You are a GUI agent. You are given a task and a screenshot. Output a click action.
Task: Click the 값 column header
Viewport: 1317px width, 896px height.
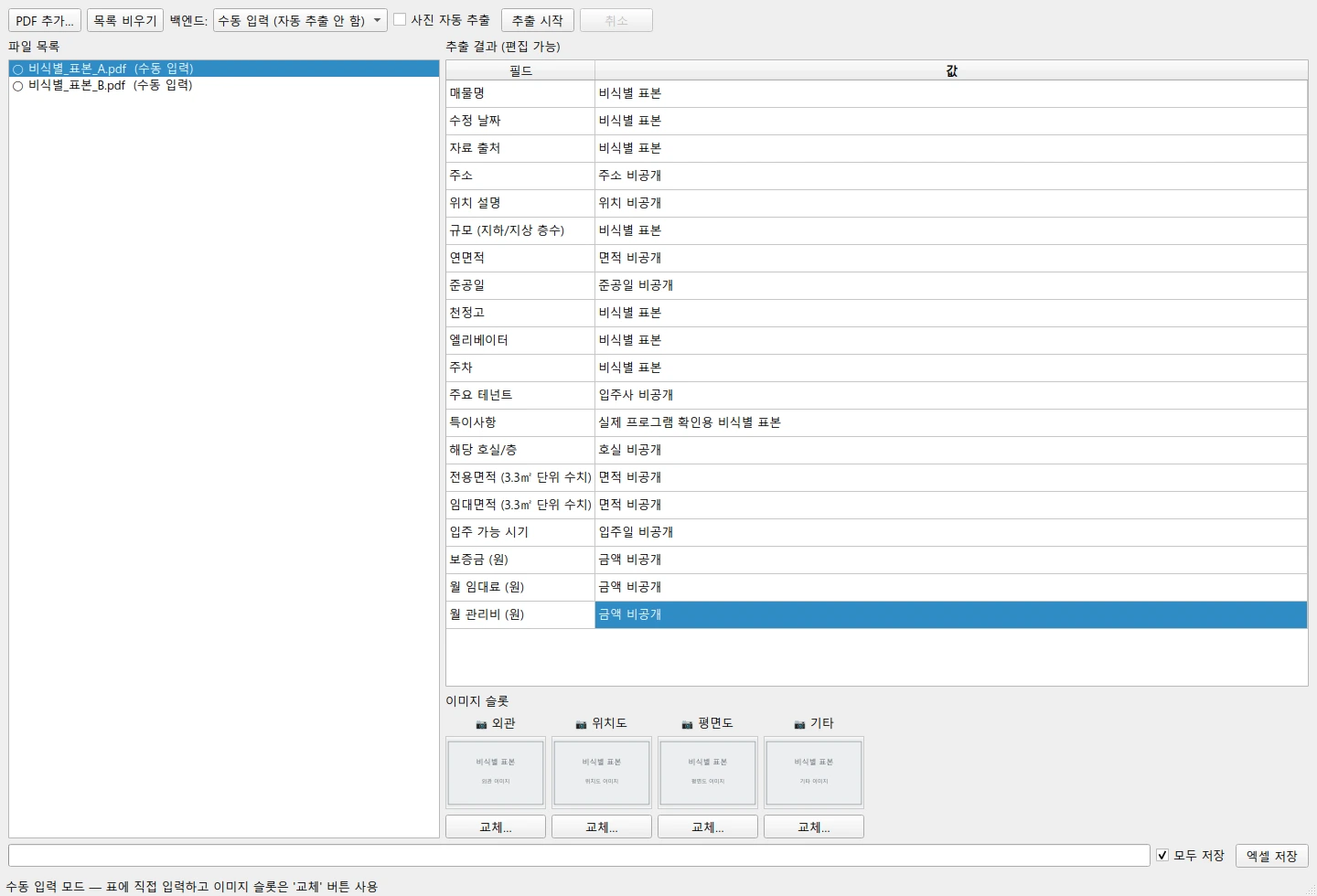[951, 70]
